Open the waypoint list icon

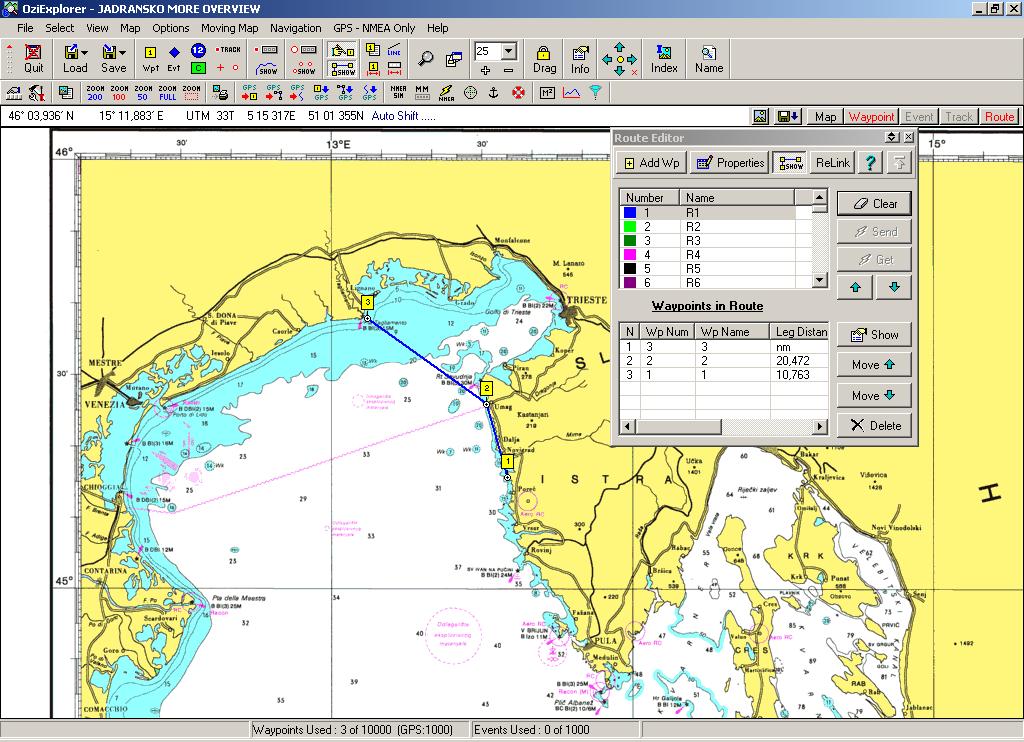tap(373, 50)
